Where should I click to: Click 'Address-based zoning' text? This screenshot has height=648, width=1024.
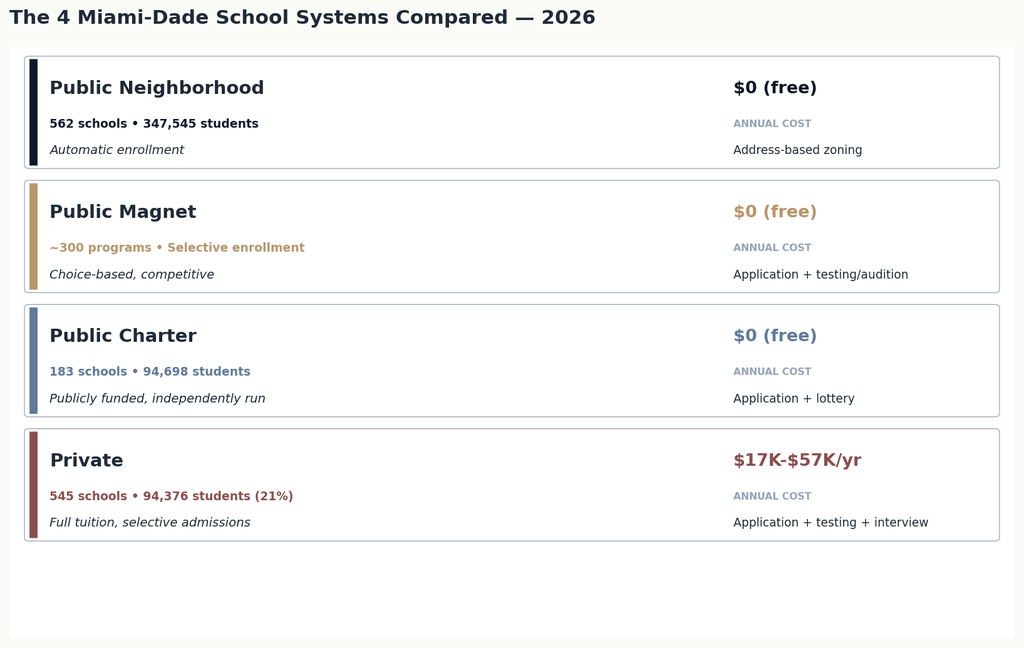click(x=797, y=150)
